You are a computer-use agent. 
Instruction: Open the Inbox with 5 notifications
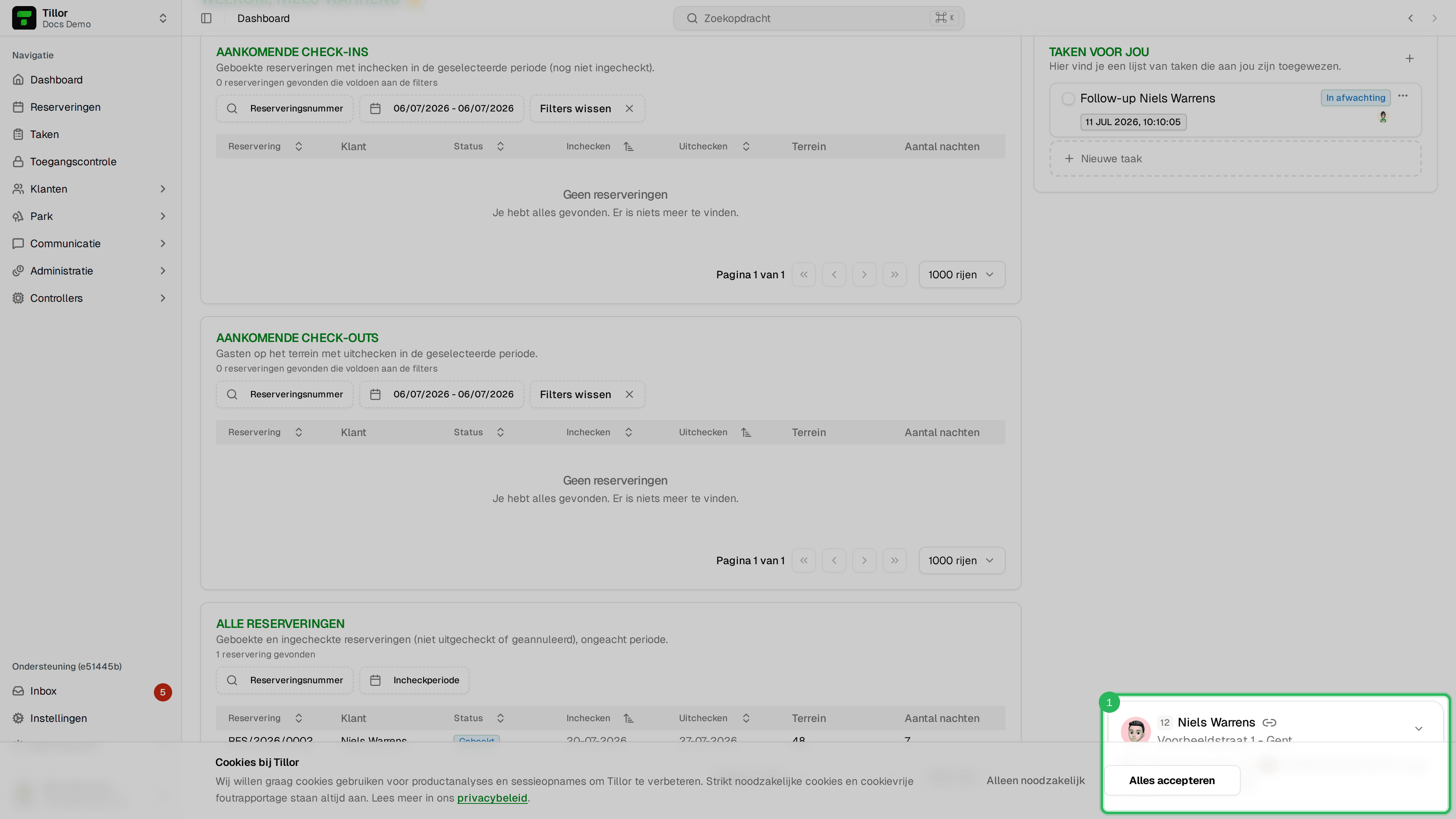pos(91,691)
